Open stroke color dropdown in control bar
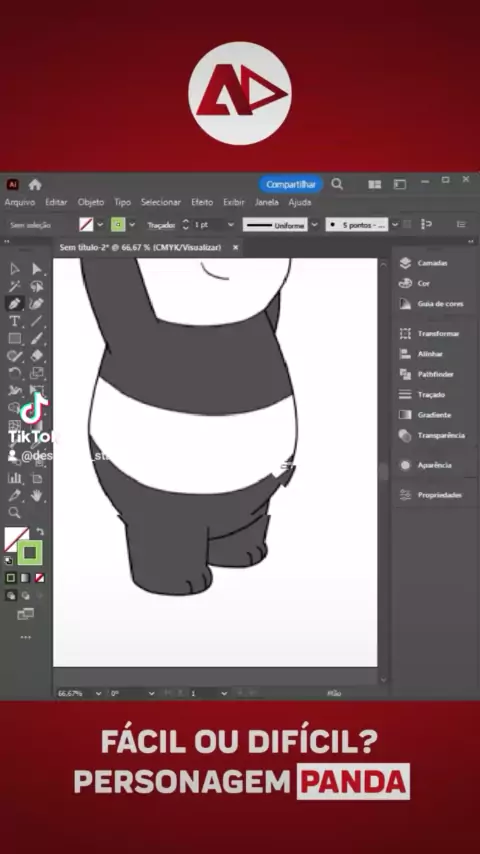 point(132,224)
